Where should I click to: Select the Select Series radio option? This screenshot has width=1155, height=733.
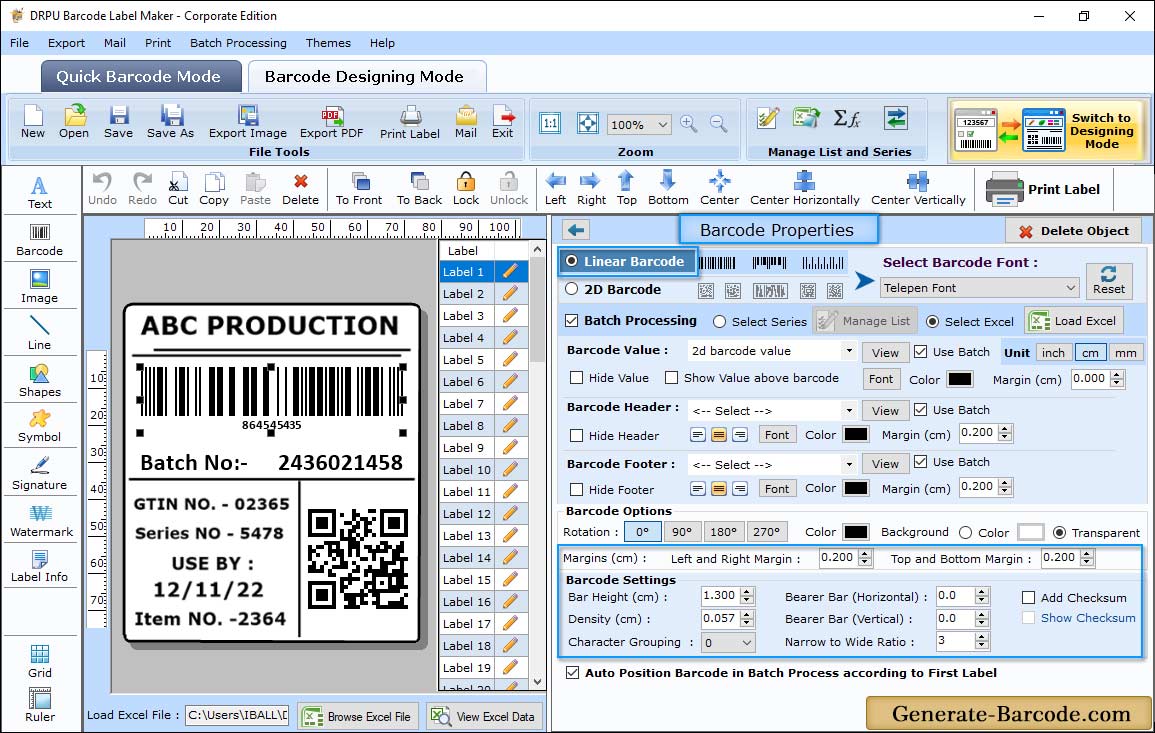click(720, 322)
